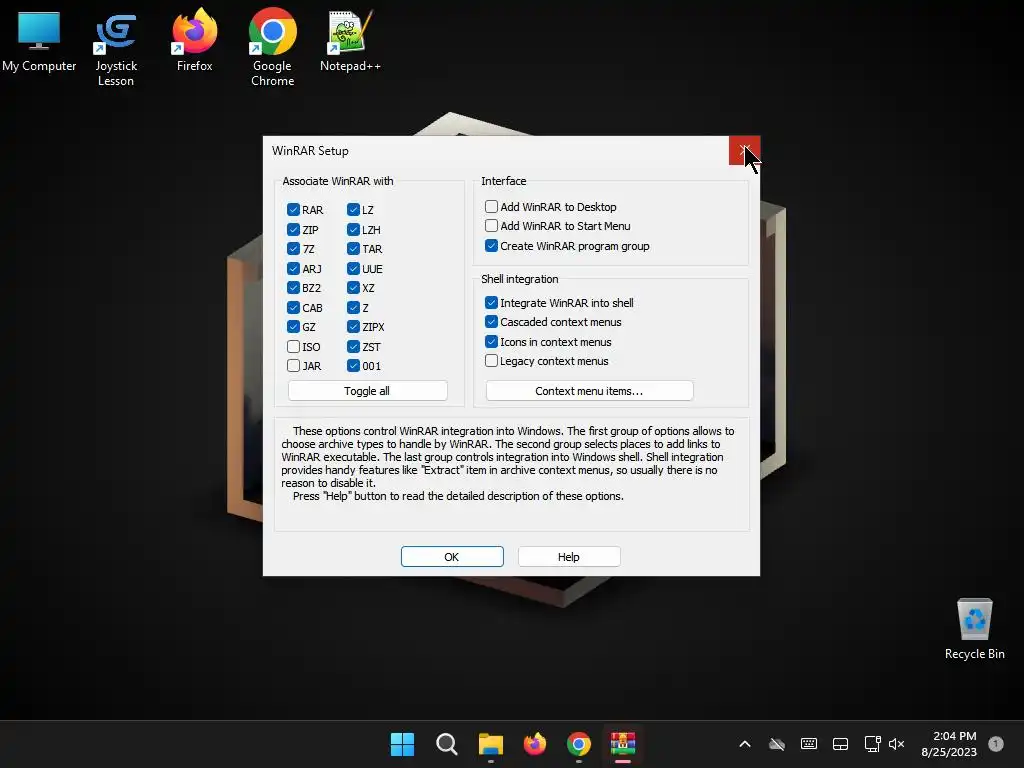Close the WinRAR Setup dialog
1024x768 pixels.
pos(744,151)
